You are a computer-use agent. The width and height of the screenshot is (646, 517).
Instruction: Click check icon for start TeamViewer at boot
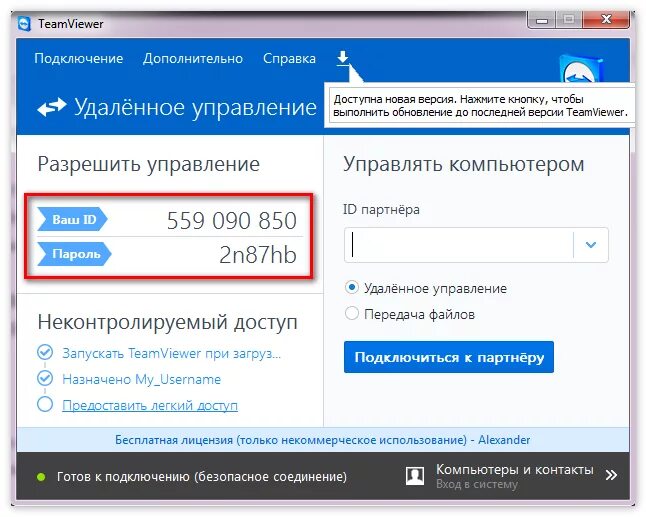coord(45,353)
